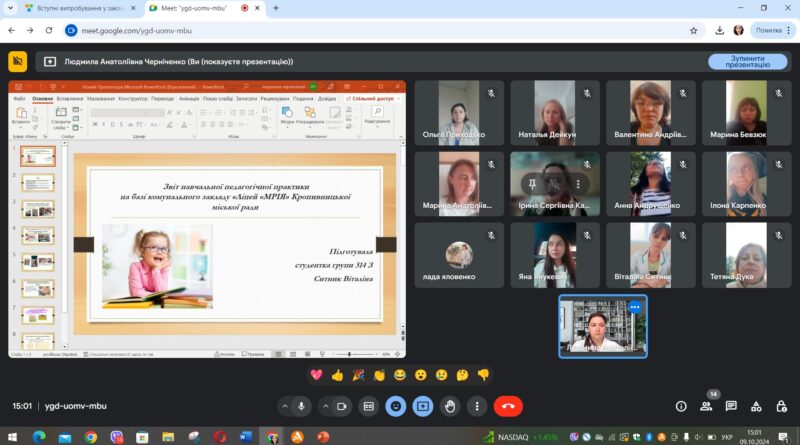Open PowerPoint Вставлення ribbon tab in presentation
The image size is (800, 445).
pos(69,98)
